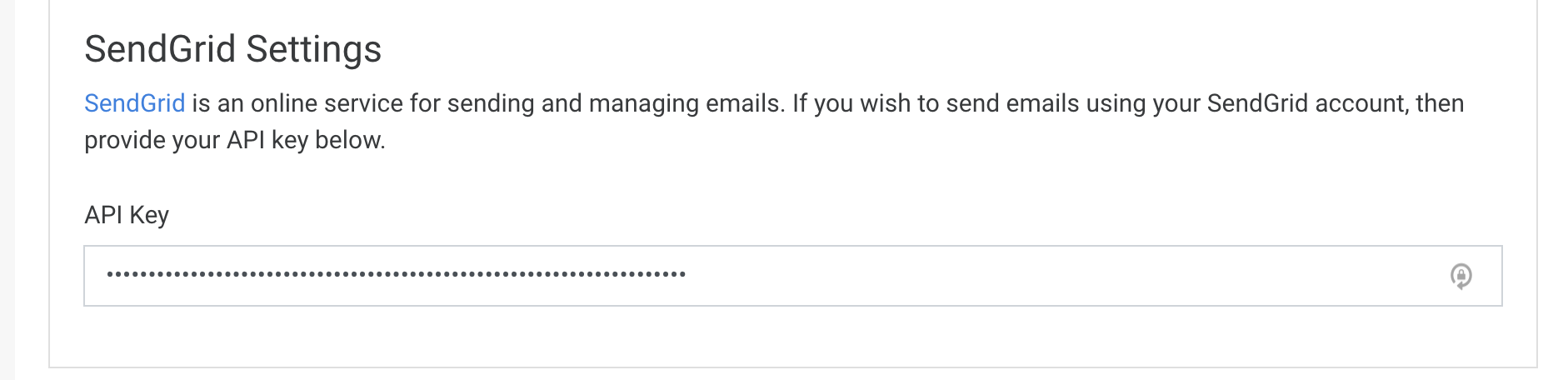Open autofill via lock icon in API Key field
This screenshot has width=1568, height=380.
coord(1461,276)
